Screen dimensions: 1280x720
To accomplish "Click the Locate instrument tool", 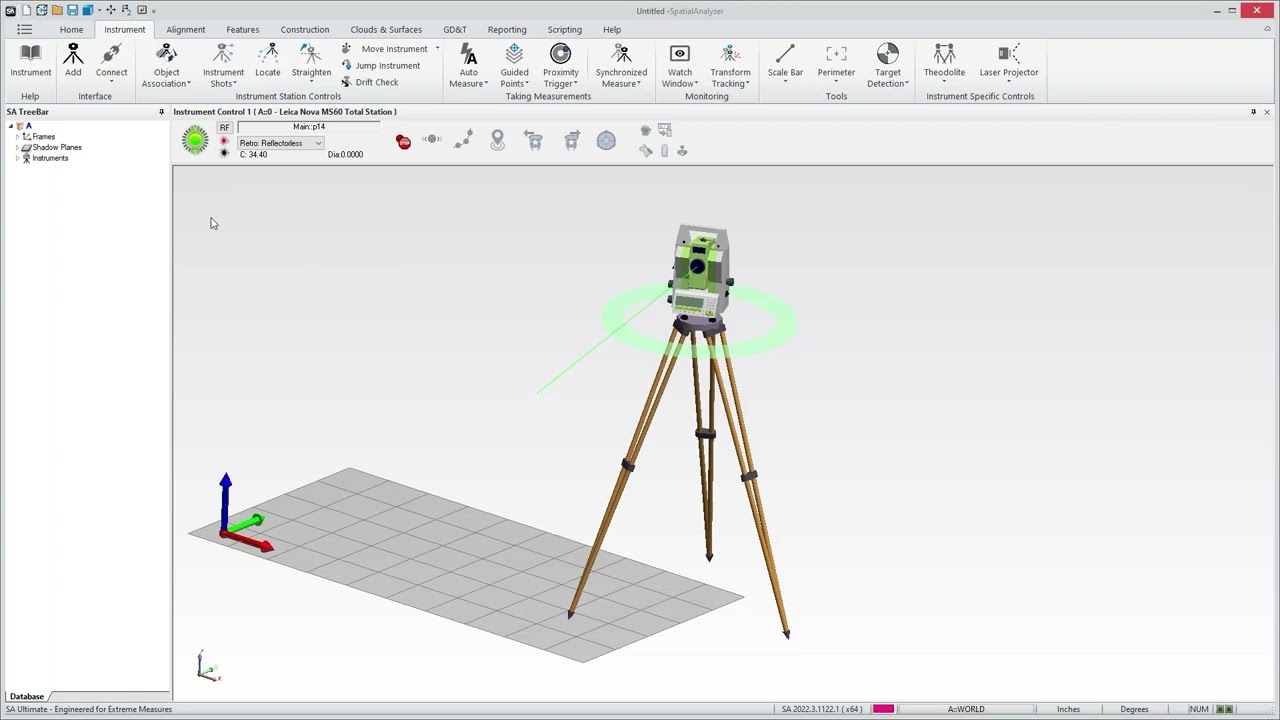I will point(267,61).
